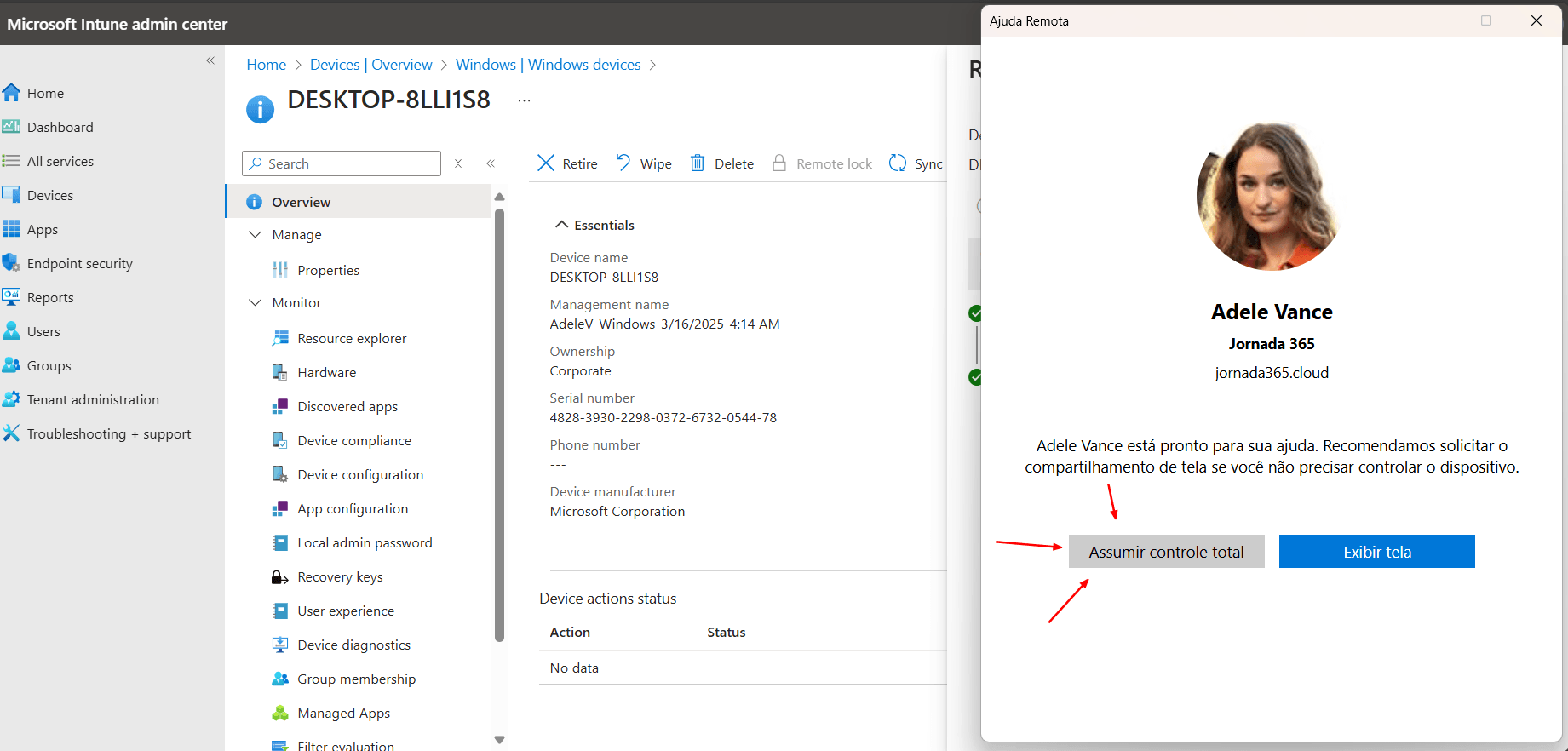The image size is (1568, 751).
Task: Click the device menu Search field
Action: 342,163
